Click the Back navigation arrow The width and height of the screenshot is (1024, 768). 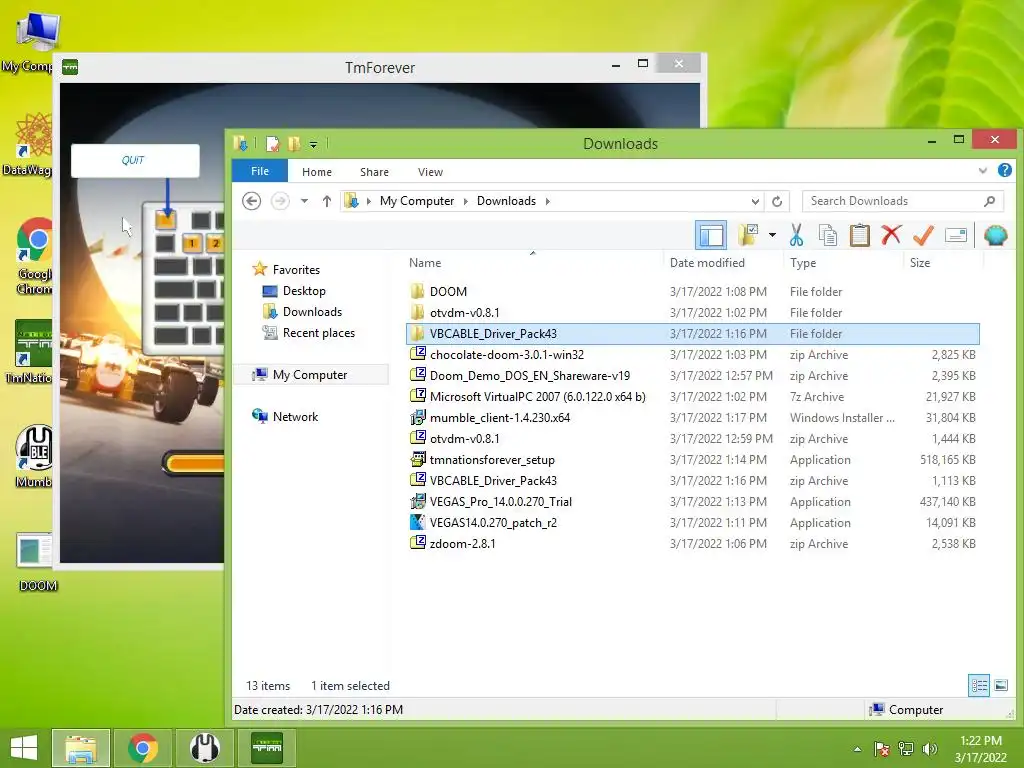pos(251,201)
